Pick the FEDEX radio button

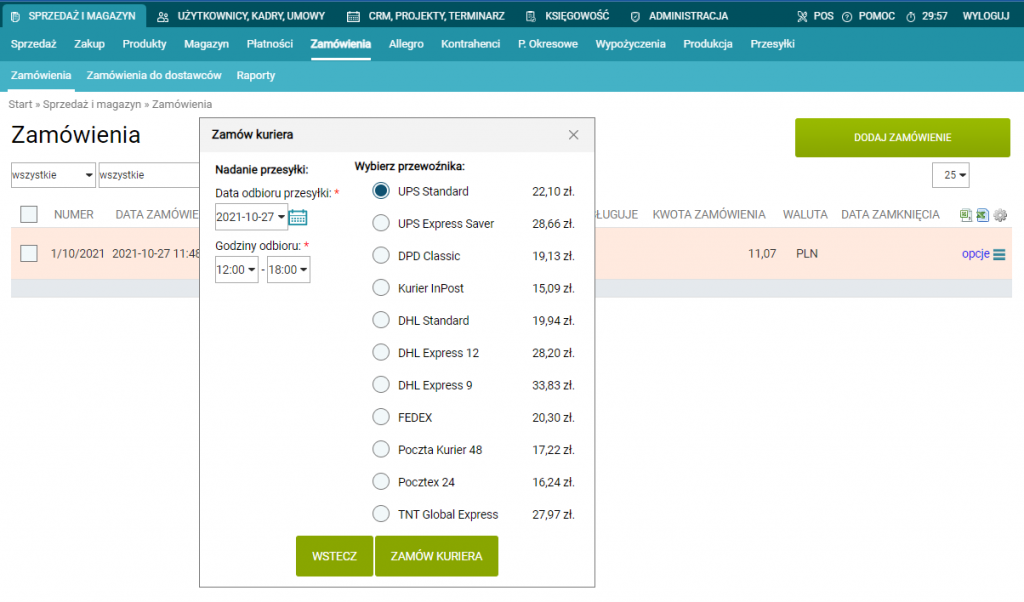(x=380, y=417)
